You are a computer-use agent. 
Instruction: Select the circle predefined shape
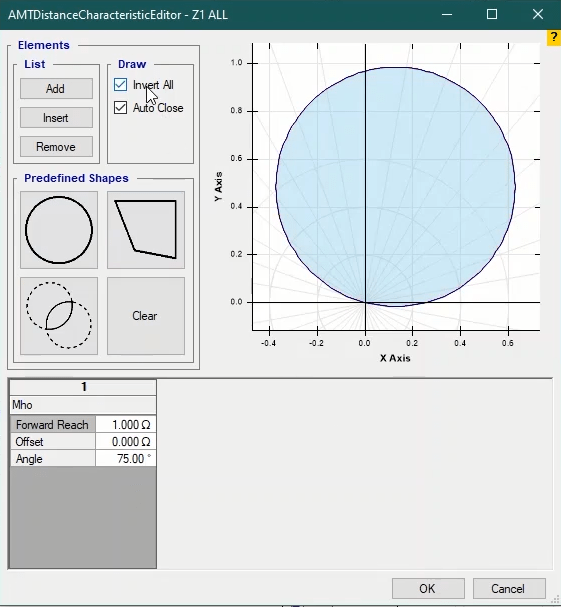point(59,230)
